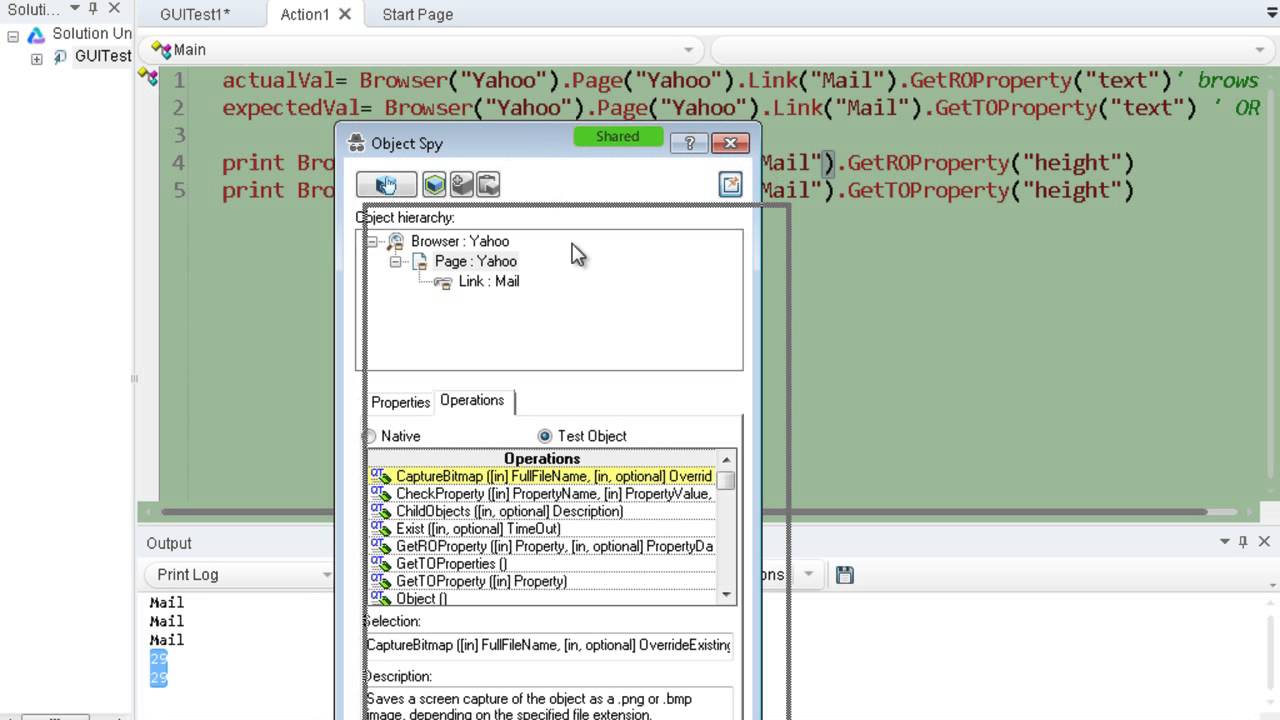The width and height of the screenshot is (1280, 720).
Task: Click the Selection text field in Object Spy
Action: click(x=548, y=645)
